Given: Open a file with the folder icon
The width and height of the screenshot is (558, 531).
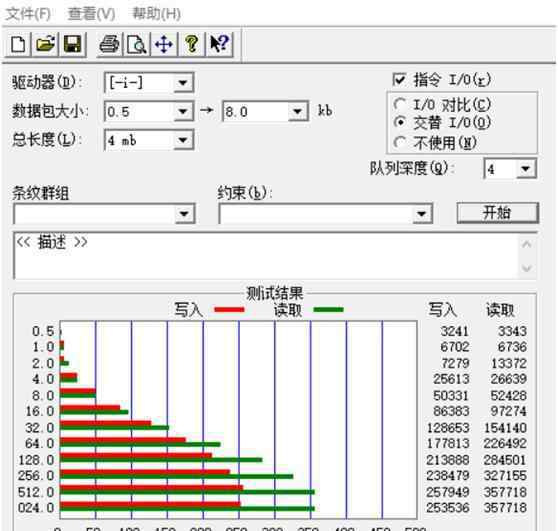Looking at the screenshot, I should tap(45, 44).
